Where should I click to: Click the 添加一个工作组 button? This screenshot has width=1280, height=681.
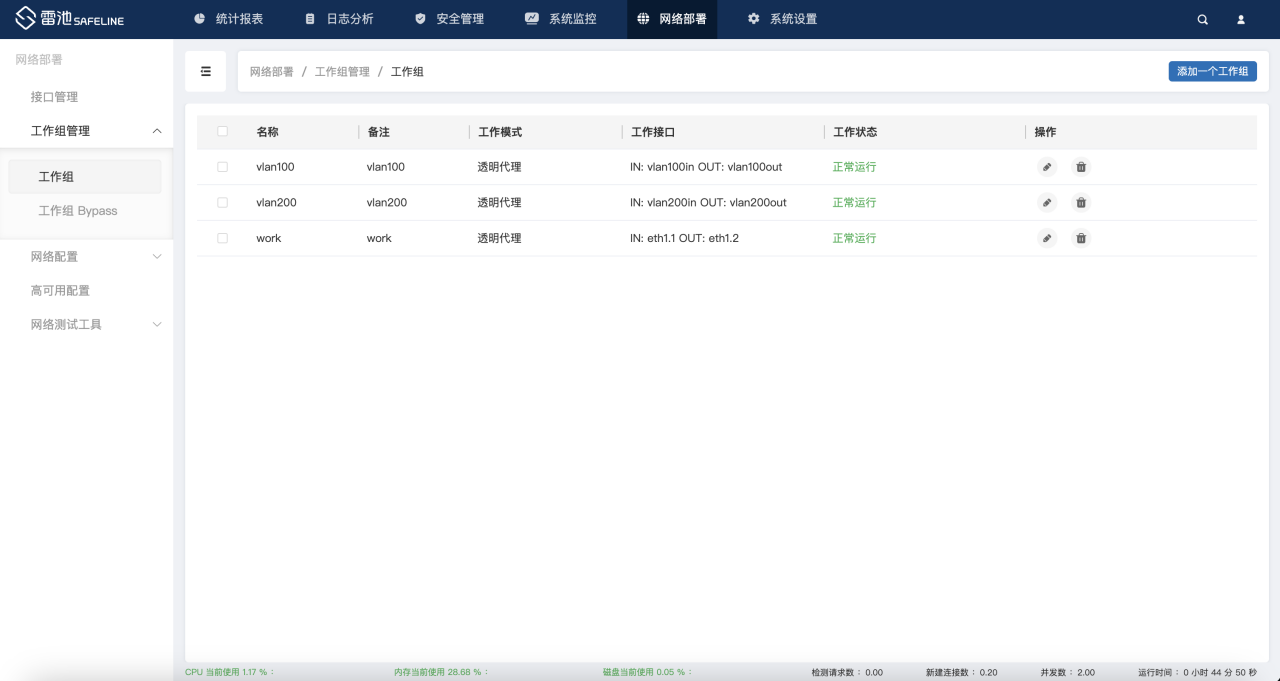[x=1212, y=72]
